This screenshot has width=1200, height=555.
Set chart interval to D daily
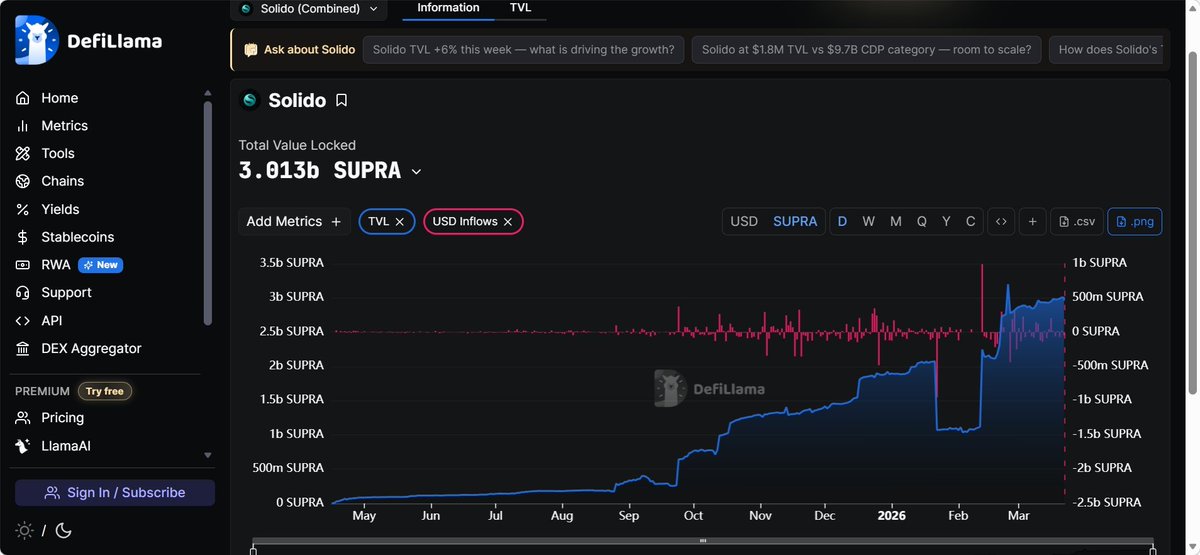coord(842,221)
